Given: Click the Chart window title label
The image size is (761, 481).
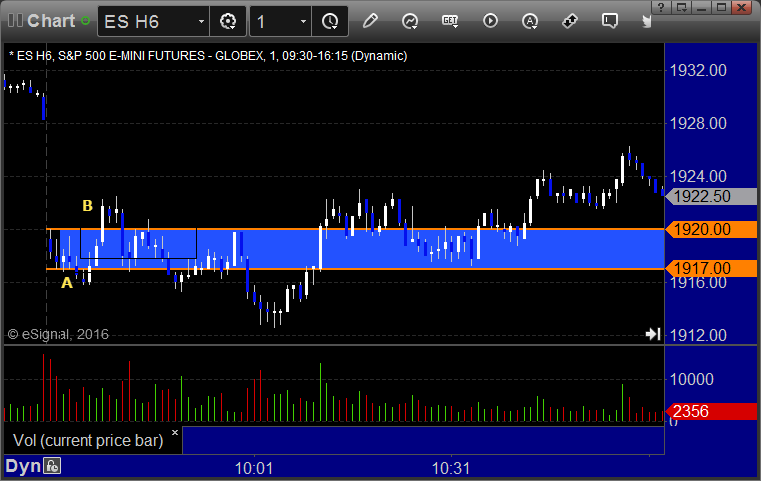Looking at the screenshot, I should tap(51, 21).
